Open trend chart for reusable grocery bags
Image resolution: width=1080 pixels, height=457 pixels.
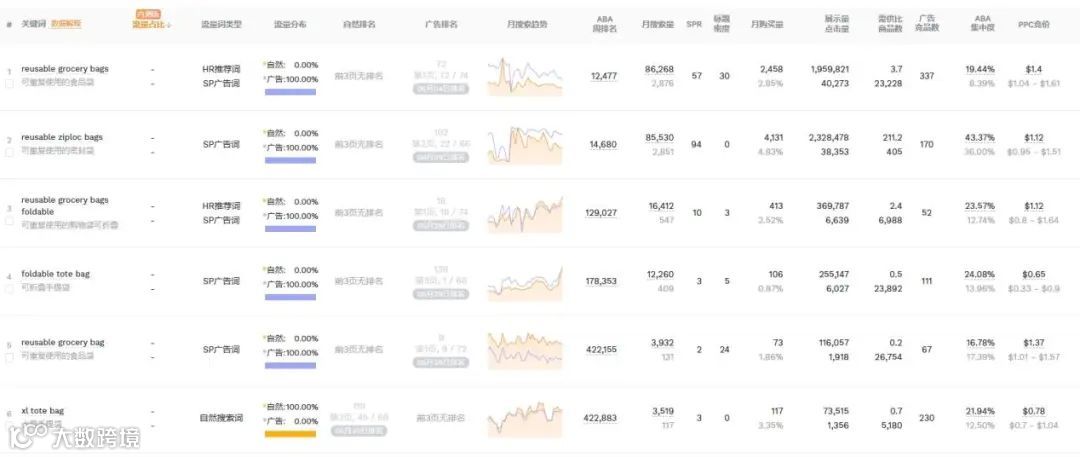[525, 76]
